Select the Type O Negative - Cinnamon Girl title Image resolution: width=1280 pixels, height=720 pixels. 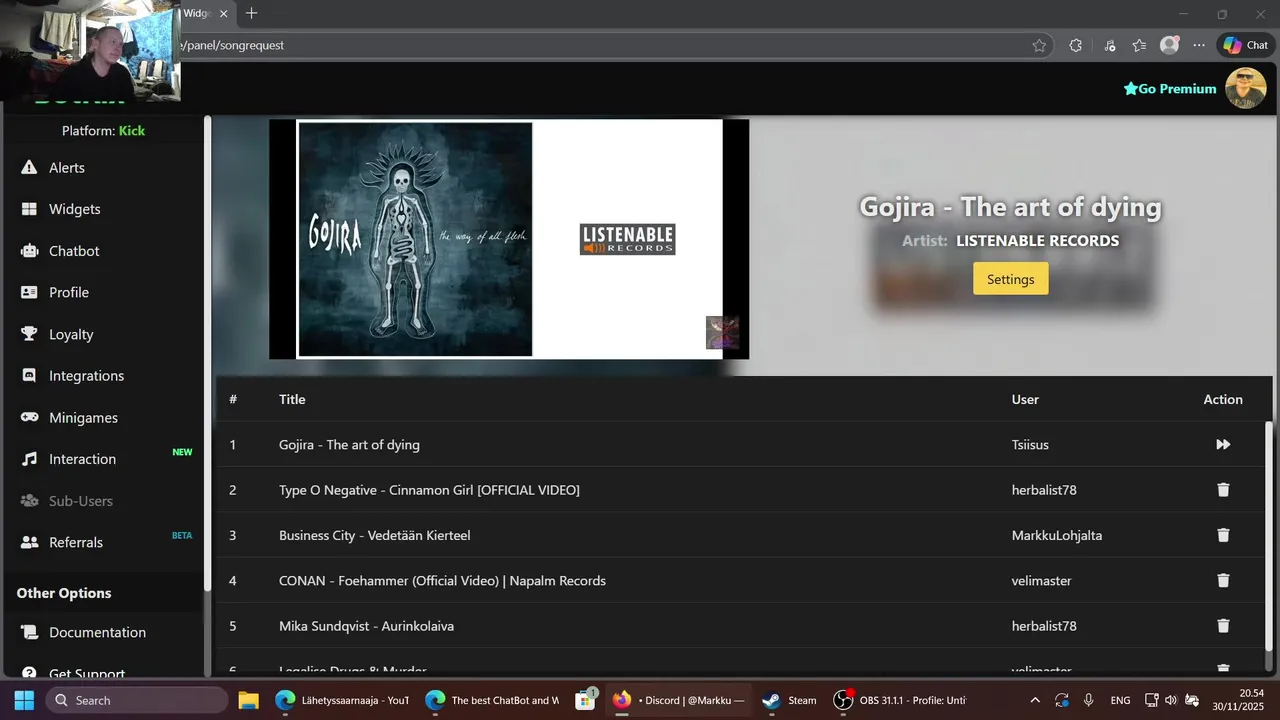point(429,490)
